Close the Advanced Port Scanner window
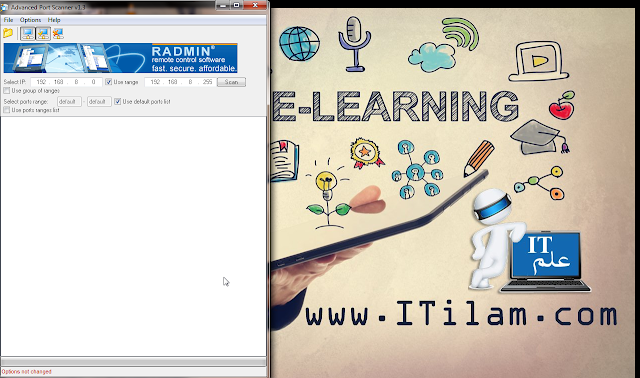Viewport: 640px width, 378px height. 255,5
